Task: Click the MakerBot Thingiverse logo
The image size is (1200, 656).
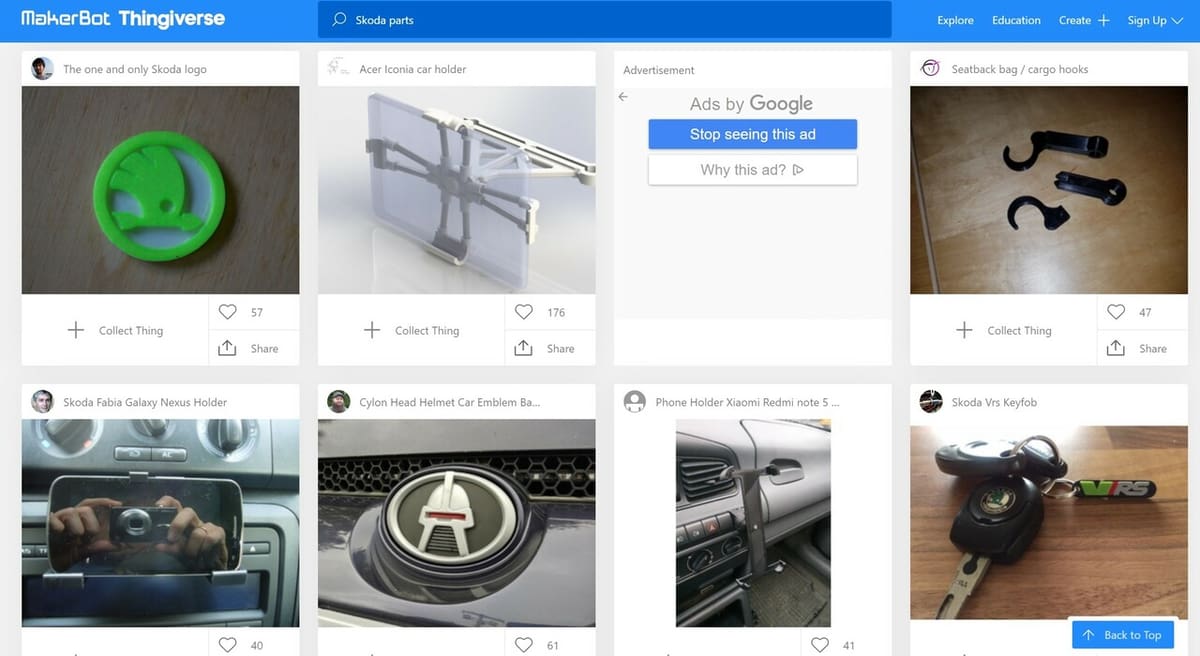Action: [x=122, y=19]
